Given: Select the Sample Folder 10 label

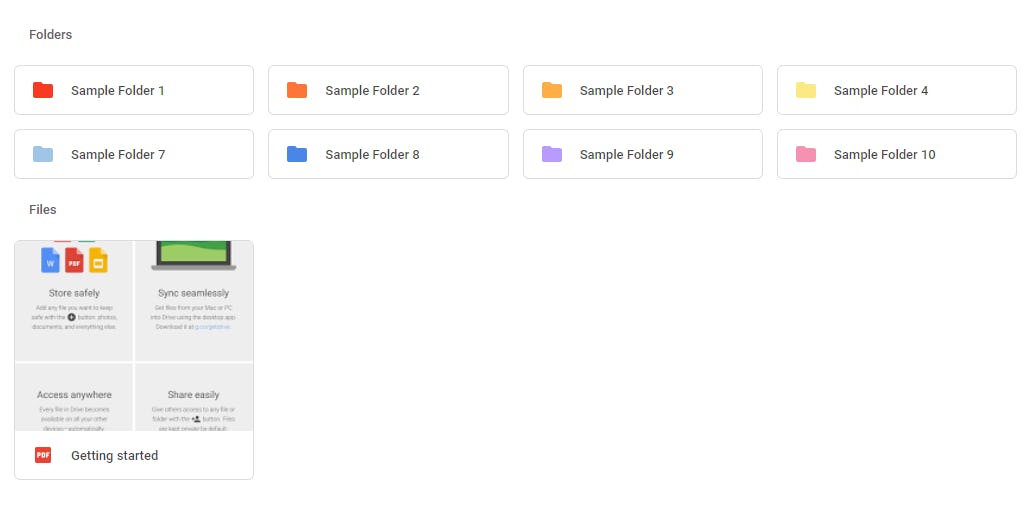Looking at the screenshot, I should pos(885,154).
